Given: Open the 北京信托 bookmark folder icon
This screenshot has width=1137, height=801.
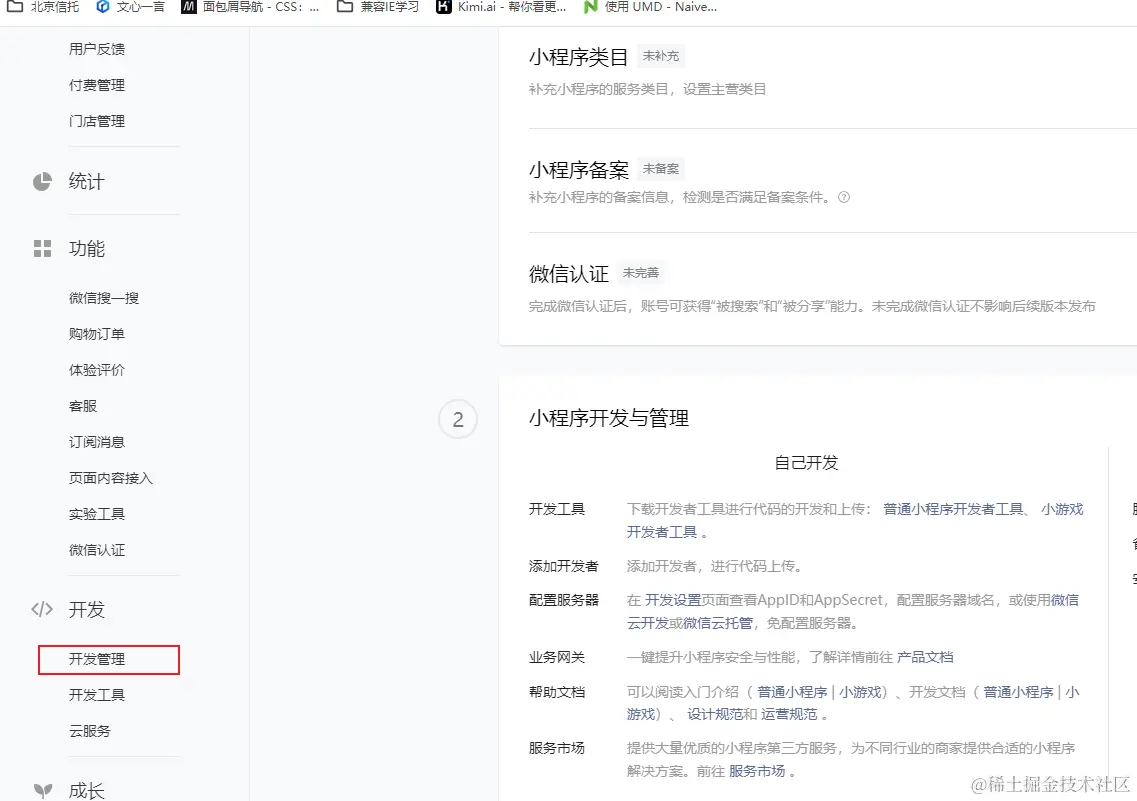Looking at the screenshot, I should pos(15,7).
